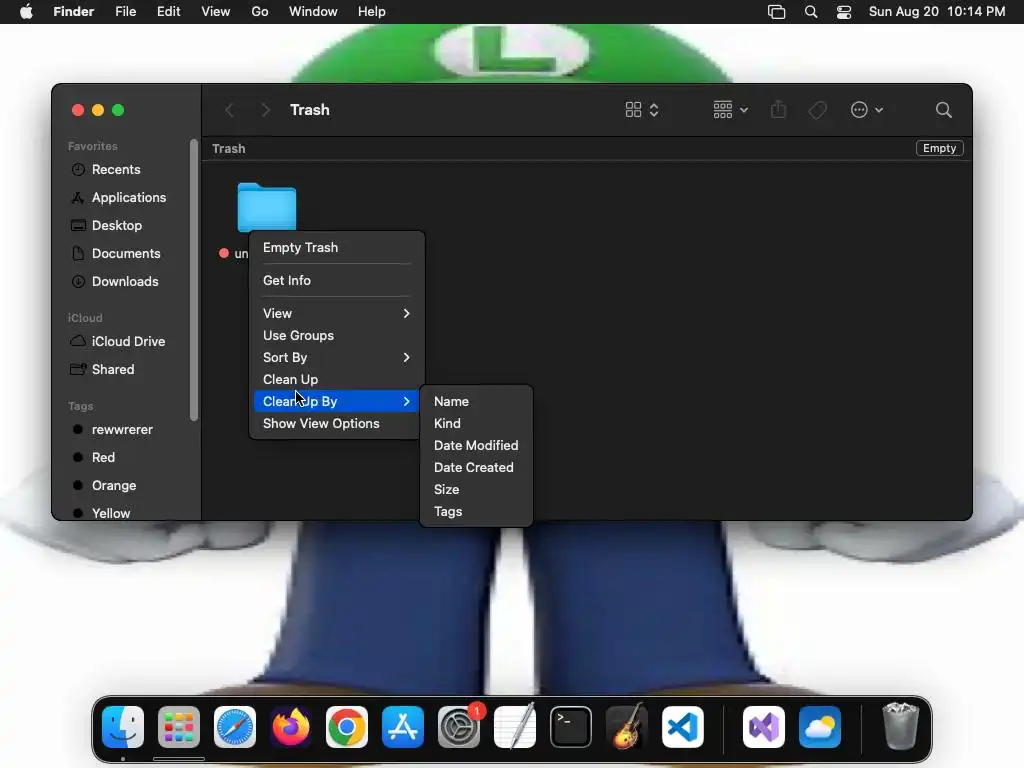Open Safari from the Dock
Viewport: 1024px width, 768px height.
[235, 727]
